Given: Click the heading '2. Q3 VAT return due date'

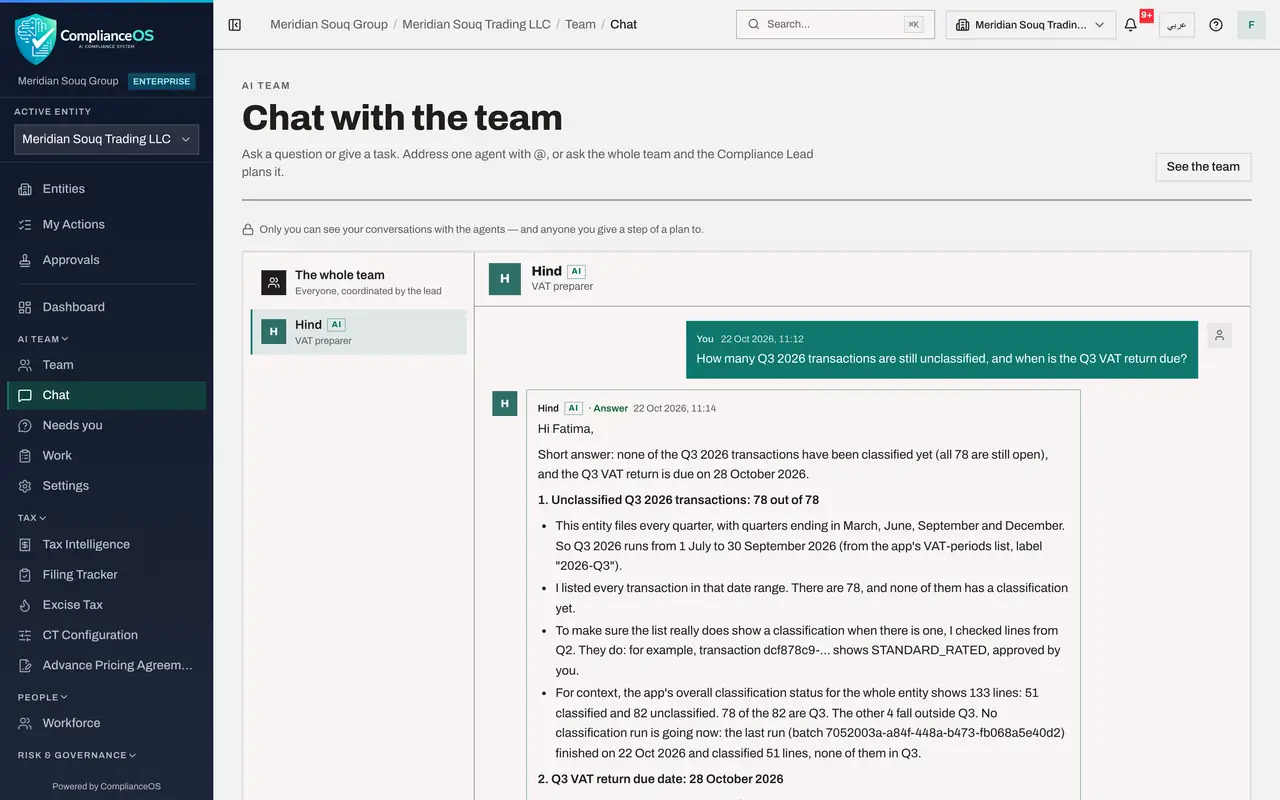Looking at the screenshot, I should pyautogui.click(x=661, y=779).
